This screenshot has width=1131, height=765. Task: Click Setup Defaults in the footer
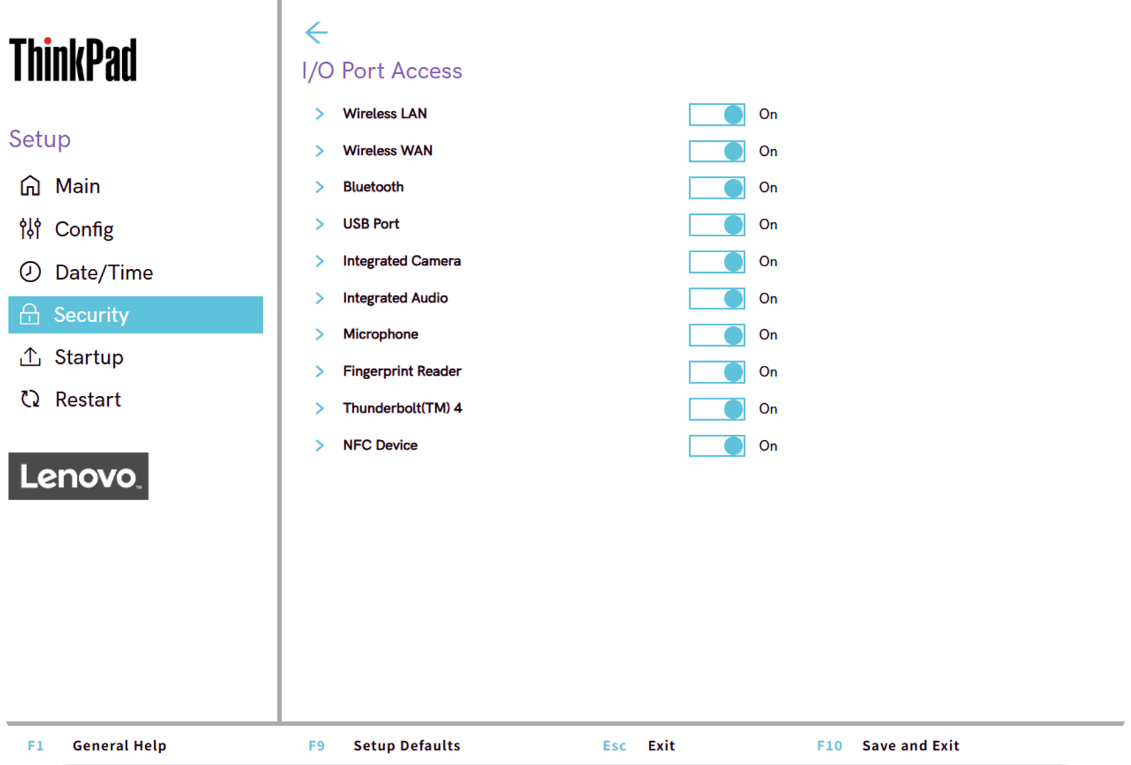[x=407, y=746]
